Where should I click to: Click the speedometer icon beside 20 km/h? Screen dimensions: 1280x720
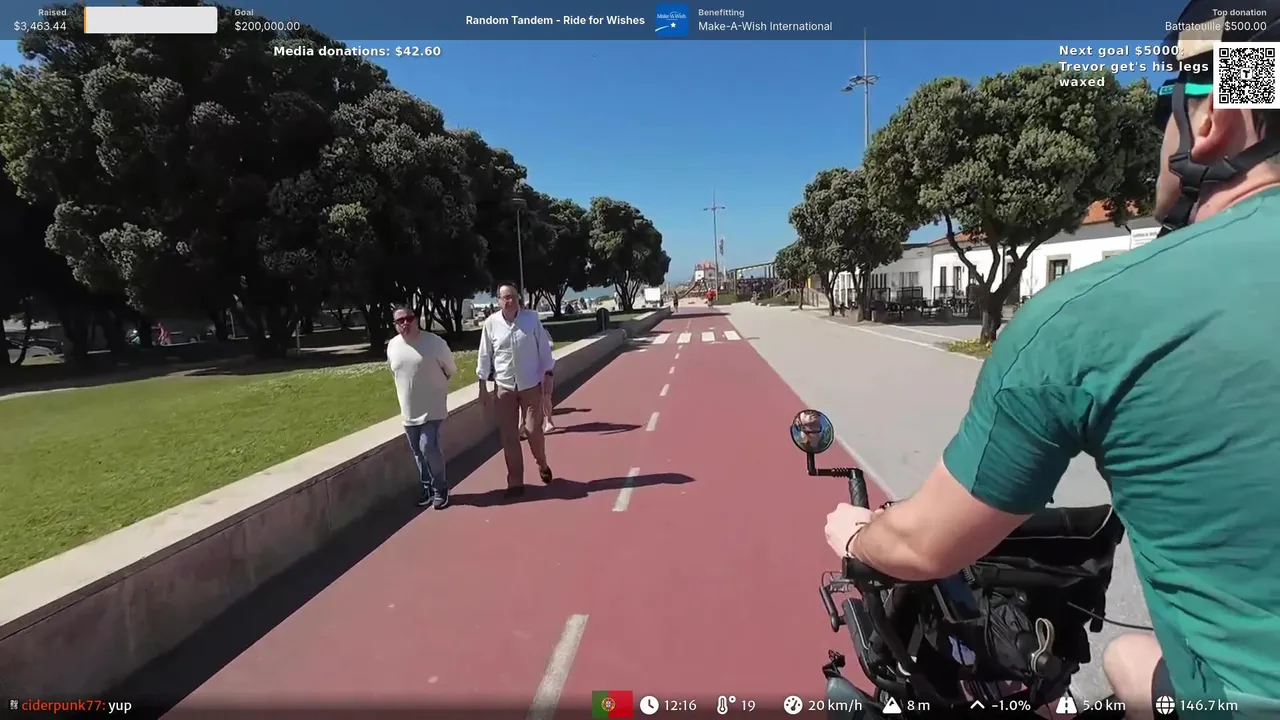793,705
